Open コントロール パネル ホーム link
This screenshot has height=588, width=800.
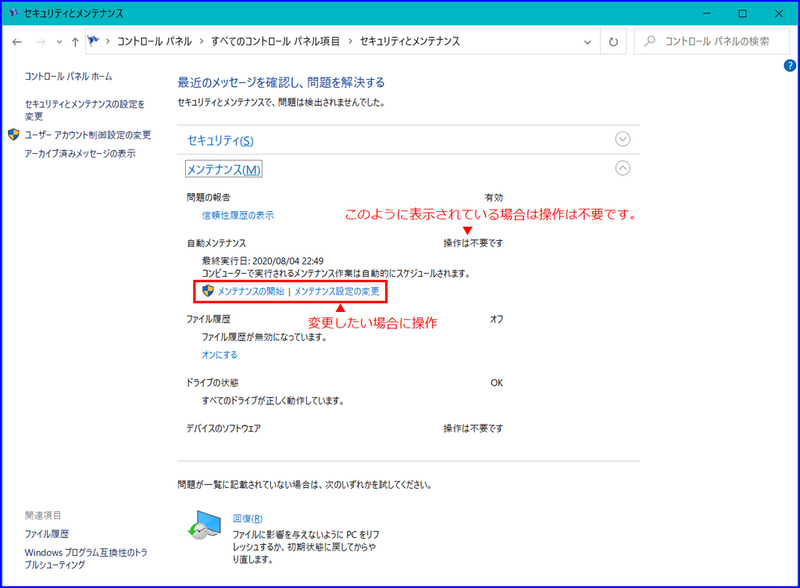pyautogui.click(x=68, y=77)
